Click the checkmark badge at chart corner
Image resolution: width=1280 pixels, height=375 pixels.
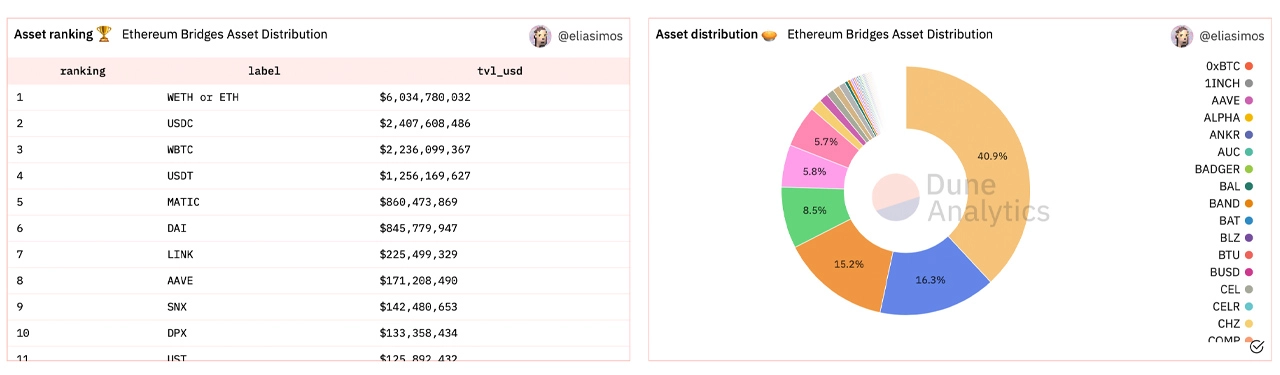[x=1257, y=347]
